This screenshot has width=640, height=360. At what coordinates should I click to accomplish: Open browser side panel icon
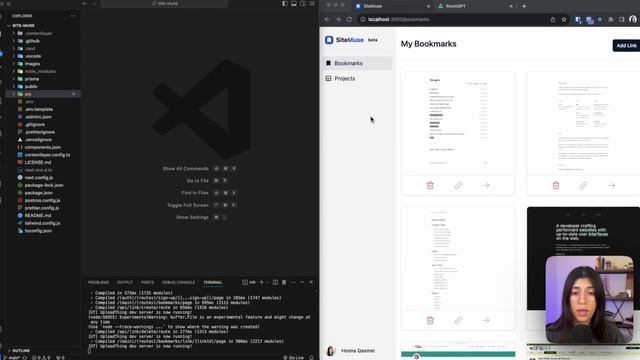[x=622, y=19]
